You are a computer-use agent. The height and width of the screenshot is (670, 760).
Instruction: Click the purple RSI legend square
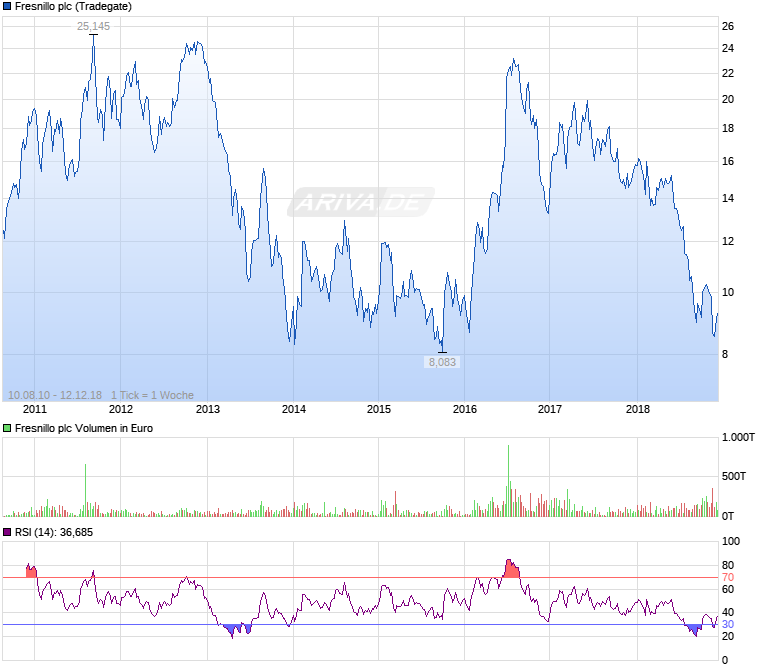(7, 532)
